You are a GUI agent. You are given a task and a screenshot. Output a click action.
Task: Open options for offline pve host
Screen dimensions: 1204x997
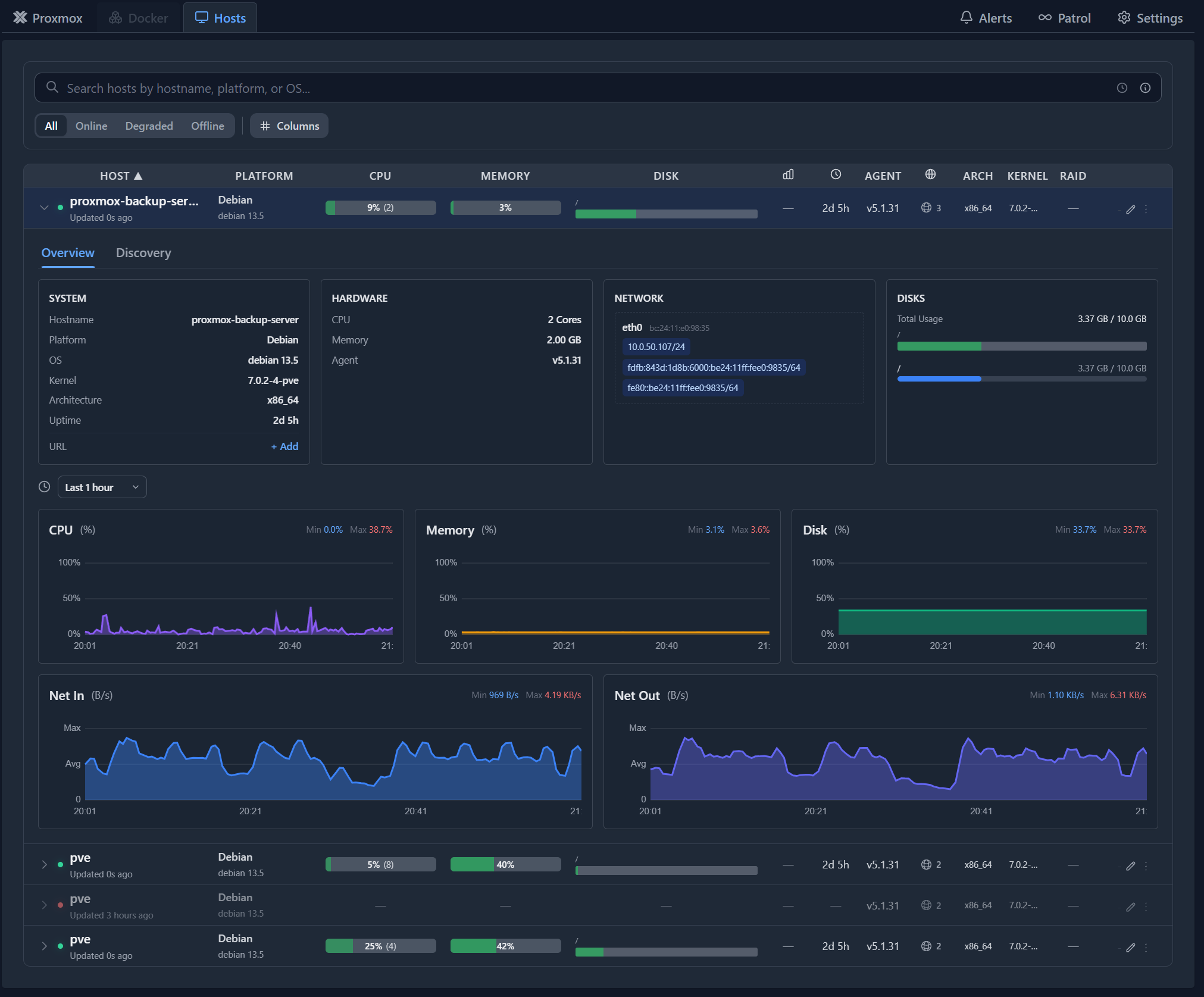[x=1146, y=907]
